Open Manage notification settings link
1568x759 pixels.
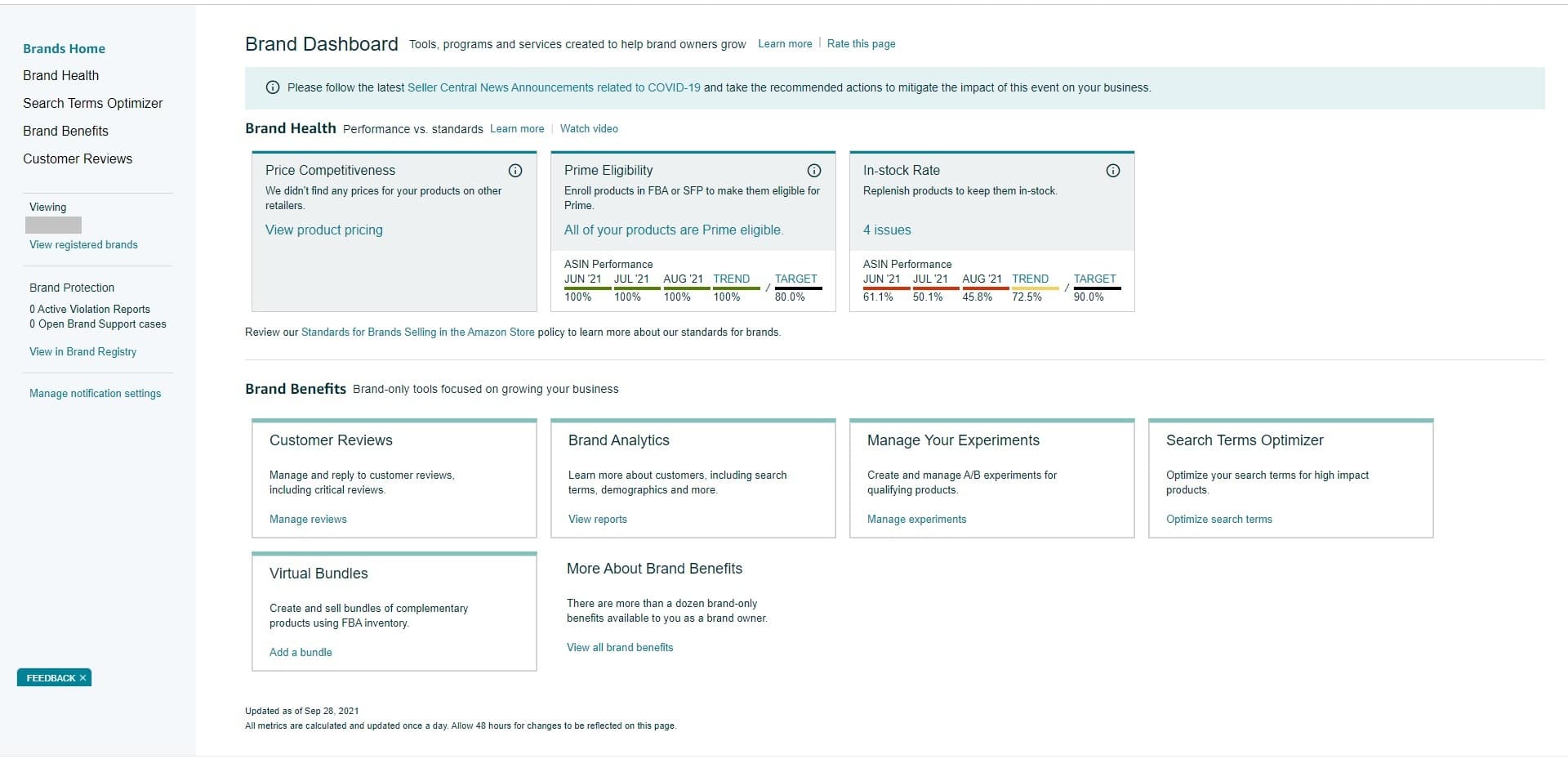pos(95,393)
